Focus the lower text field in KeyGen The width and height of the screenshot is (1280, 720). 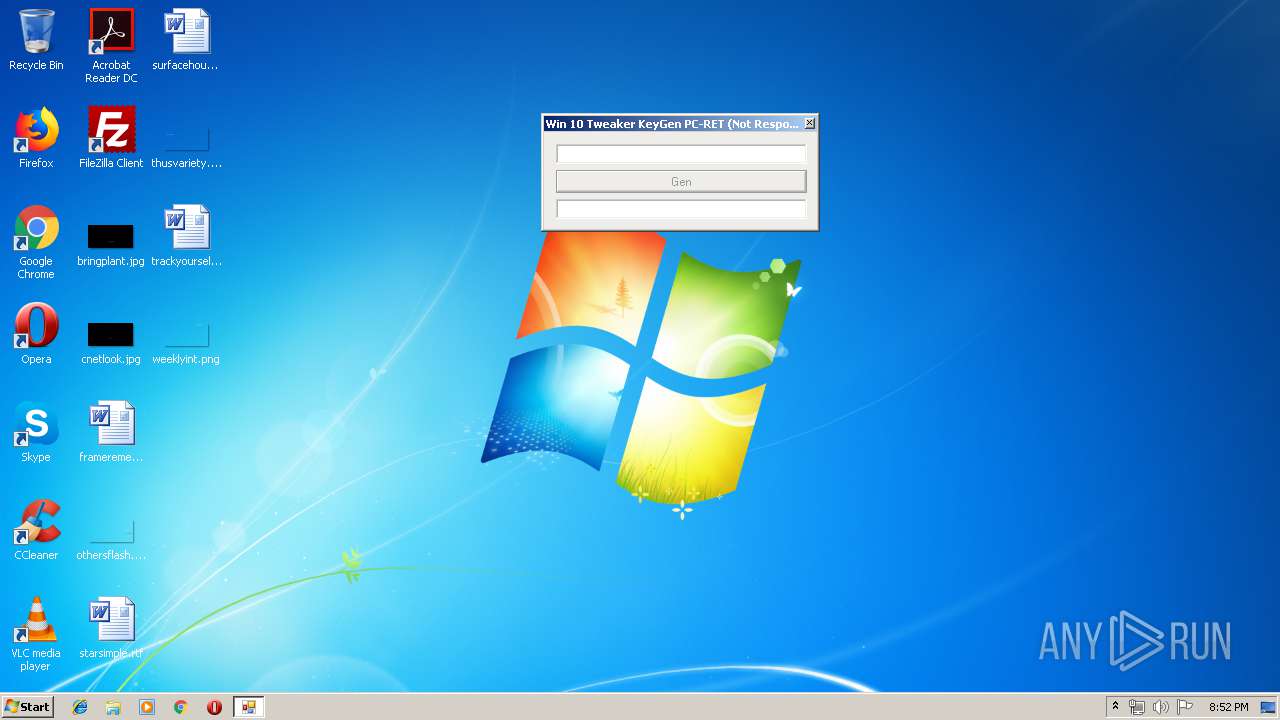681,209
